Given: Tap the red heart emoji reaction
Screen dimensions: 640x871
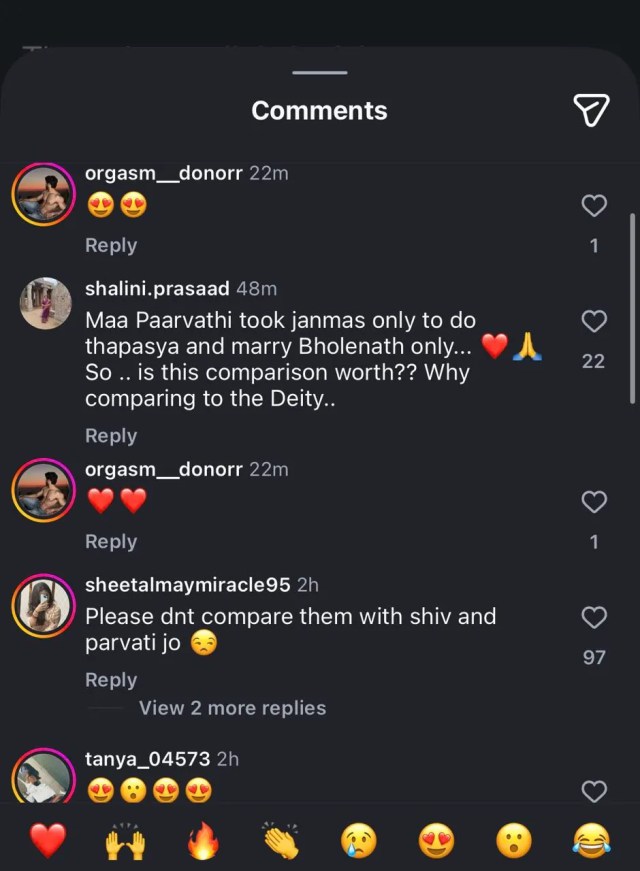Looking at the screenshot, I should (48, 840).
